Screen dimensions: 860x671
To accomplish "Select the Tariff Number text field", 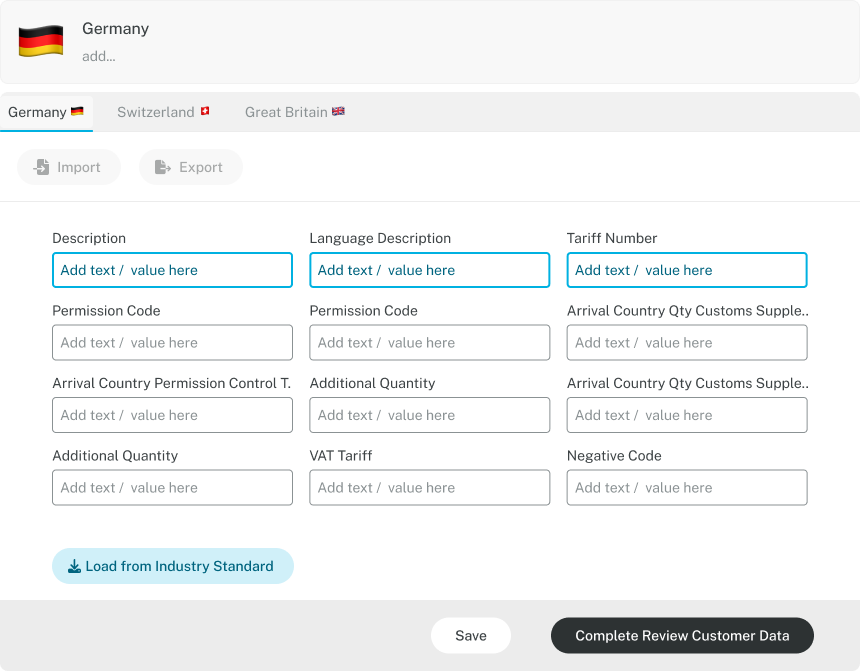I will (686, 270).
